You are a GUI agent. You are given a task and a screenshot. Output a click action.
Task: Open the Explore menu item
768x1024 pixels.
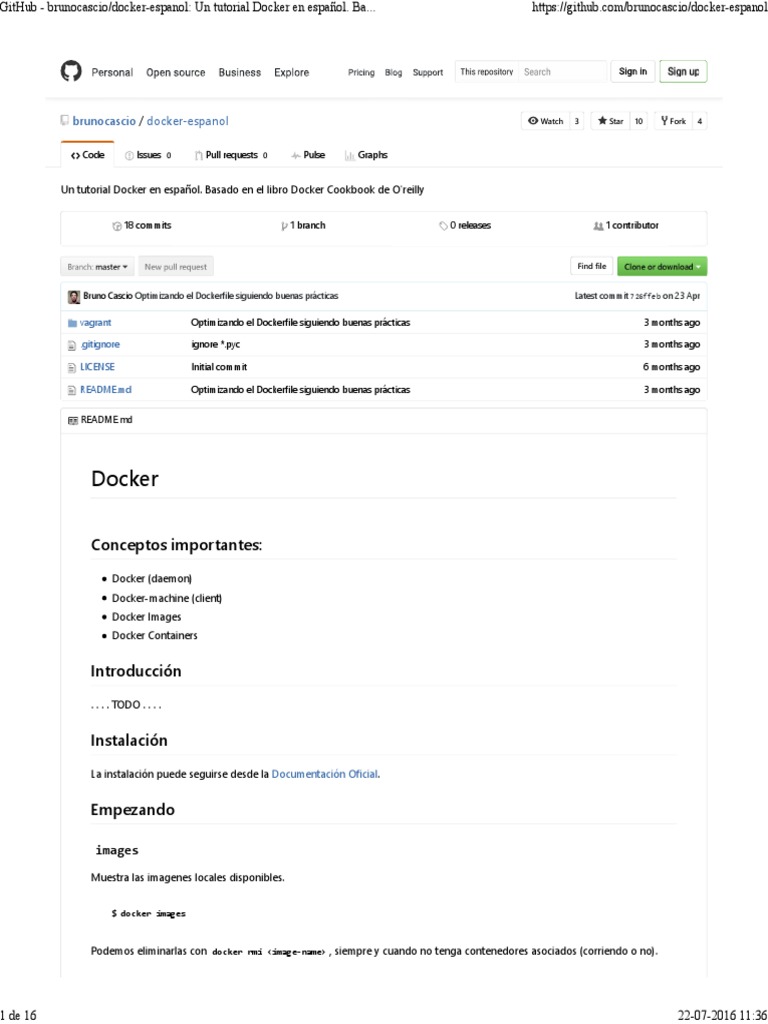pyautogui.click(x=292, y=73)
